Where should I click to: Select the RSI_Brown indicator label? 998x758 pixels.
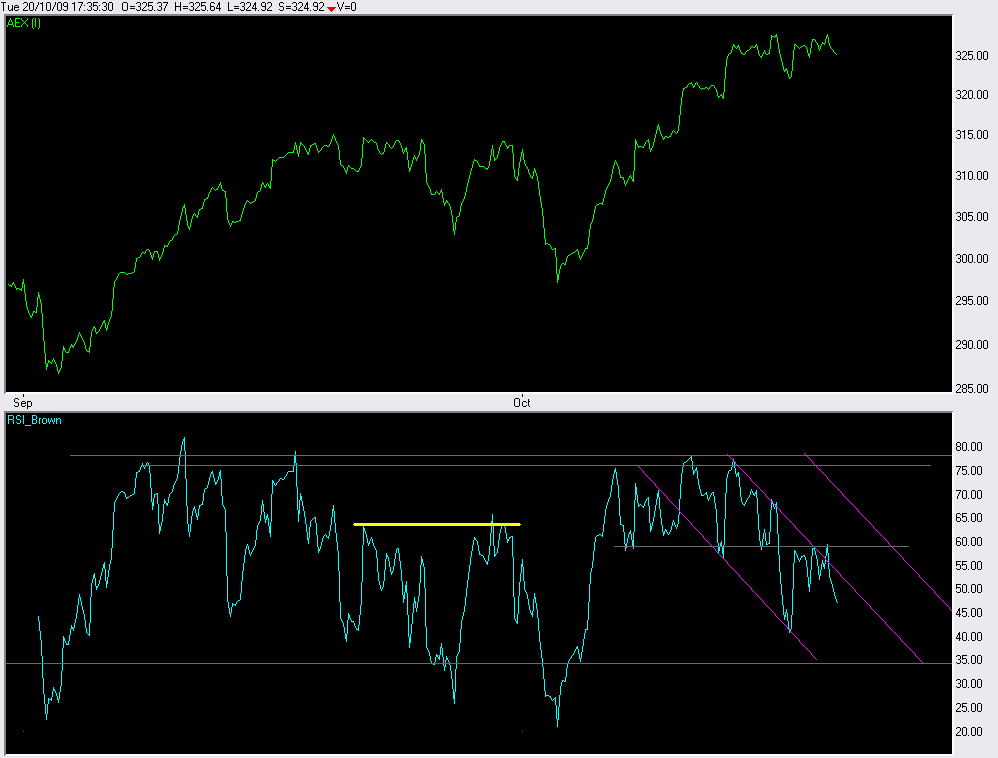34,420
